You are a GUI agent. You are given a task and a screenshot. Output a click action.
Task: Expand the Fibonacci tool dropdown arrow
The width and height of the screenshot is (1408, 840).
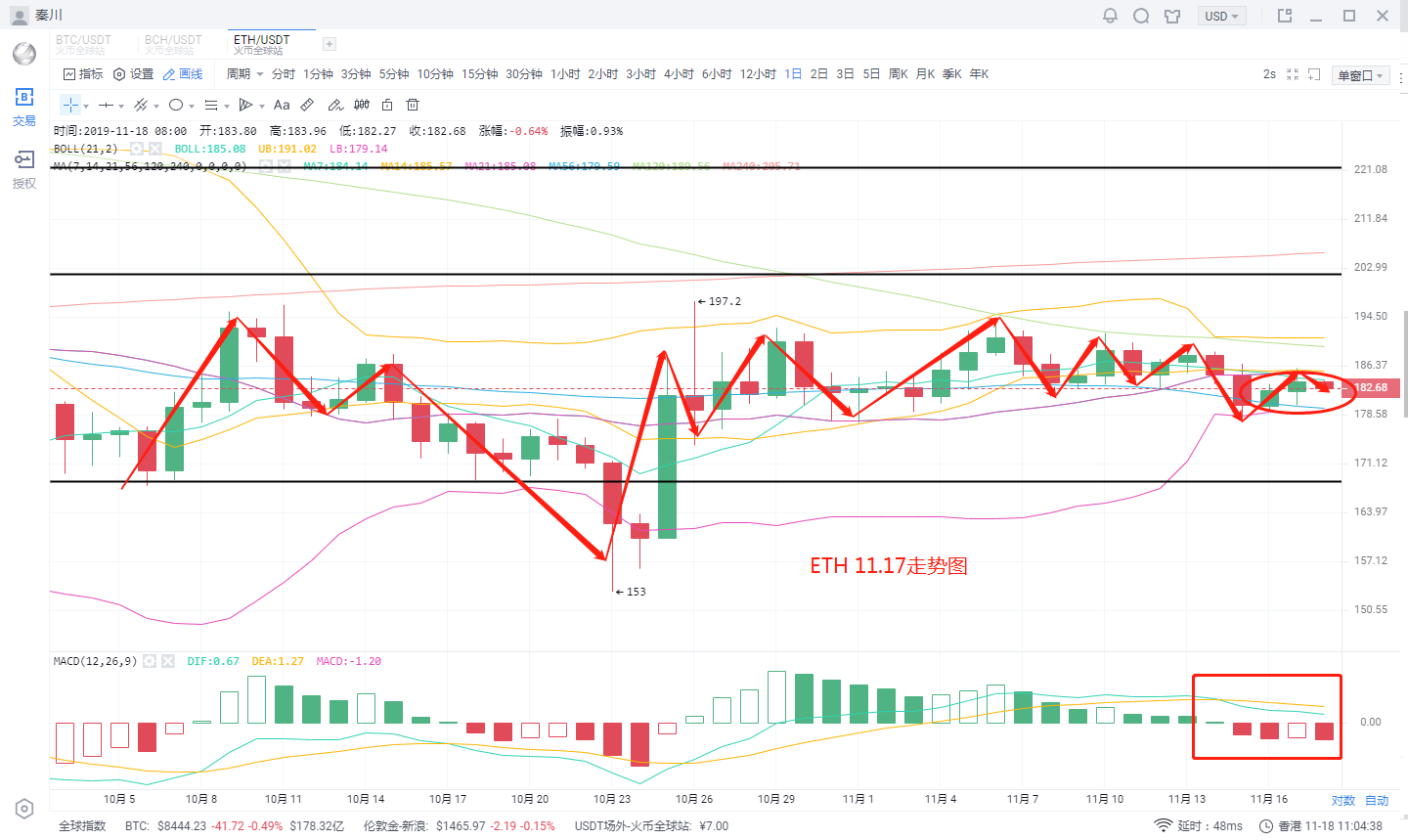pyautogui.click(x=227, y=106)
